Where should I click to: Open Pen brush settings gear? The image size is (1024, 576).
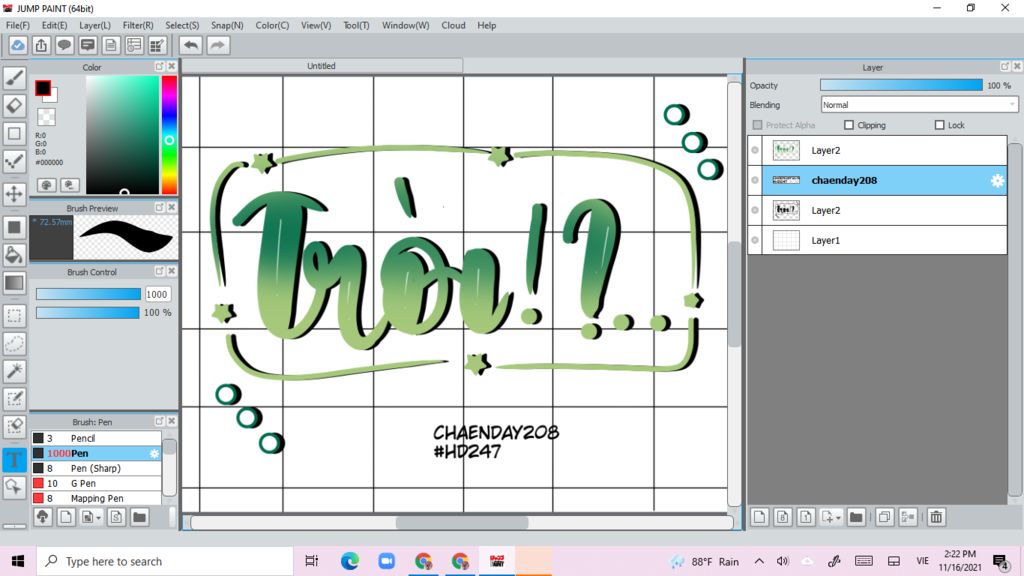(154, 453)
